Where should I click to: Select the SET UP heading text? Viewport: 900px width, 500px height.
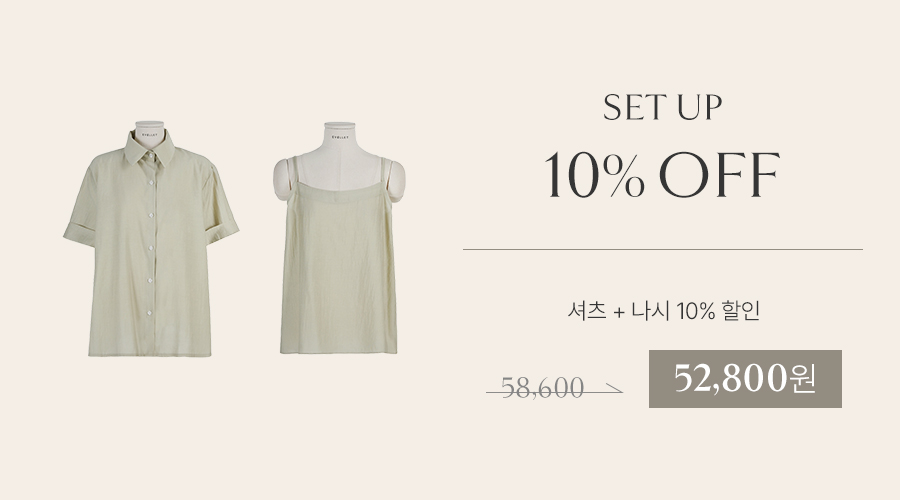click(x=662, y=107)
